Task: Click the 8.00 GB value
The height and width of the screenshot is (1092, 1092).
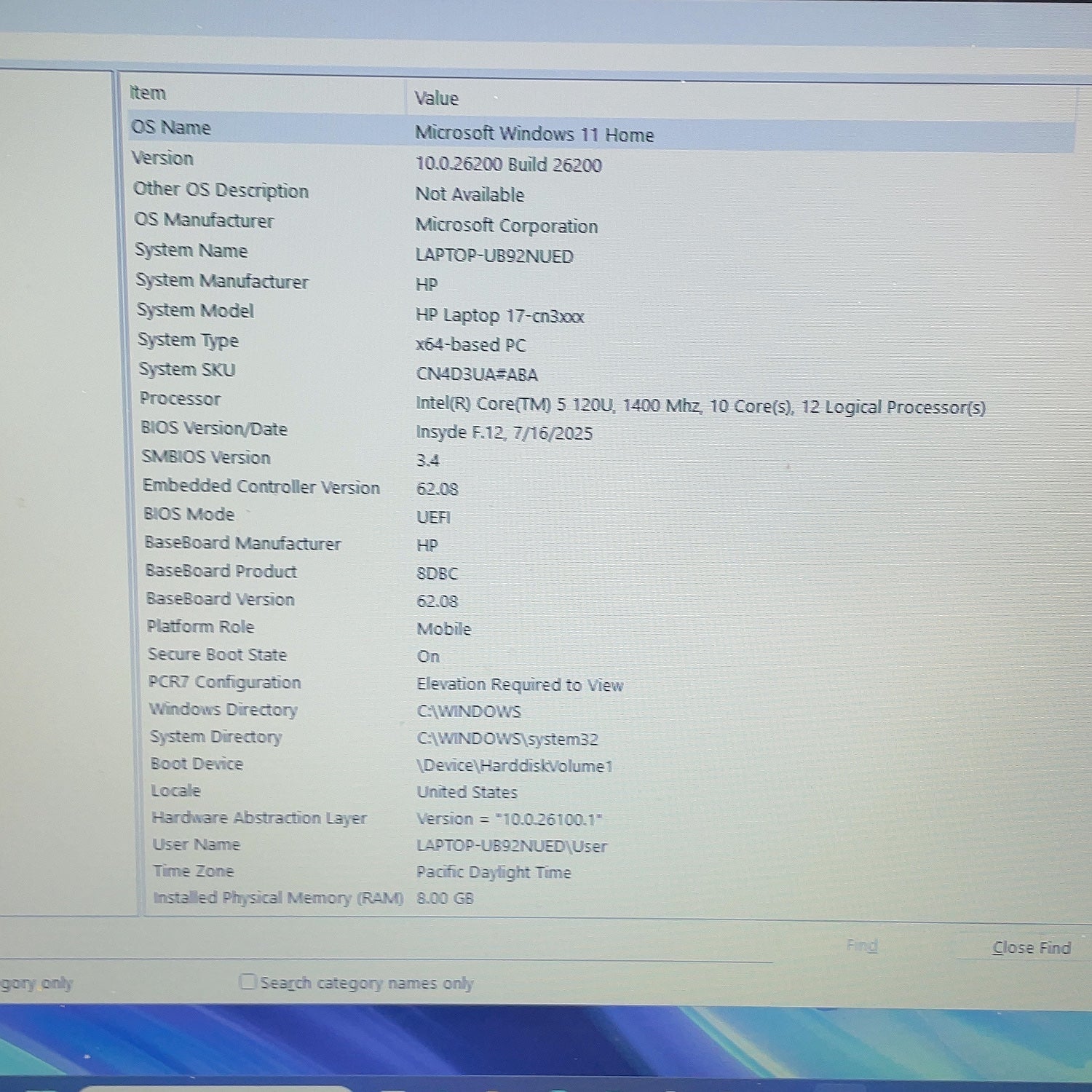Action: [445, 898]
